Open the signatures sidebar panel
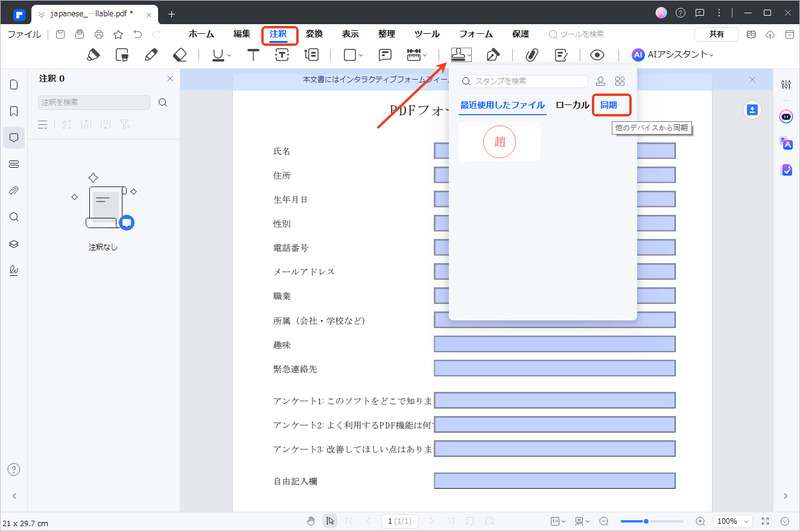The image size is (800, 531). coord(14,270)
